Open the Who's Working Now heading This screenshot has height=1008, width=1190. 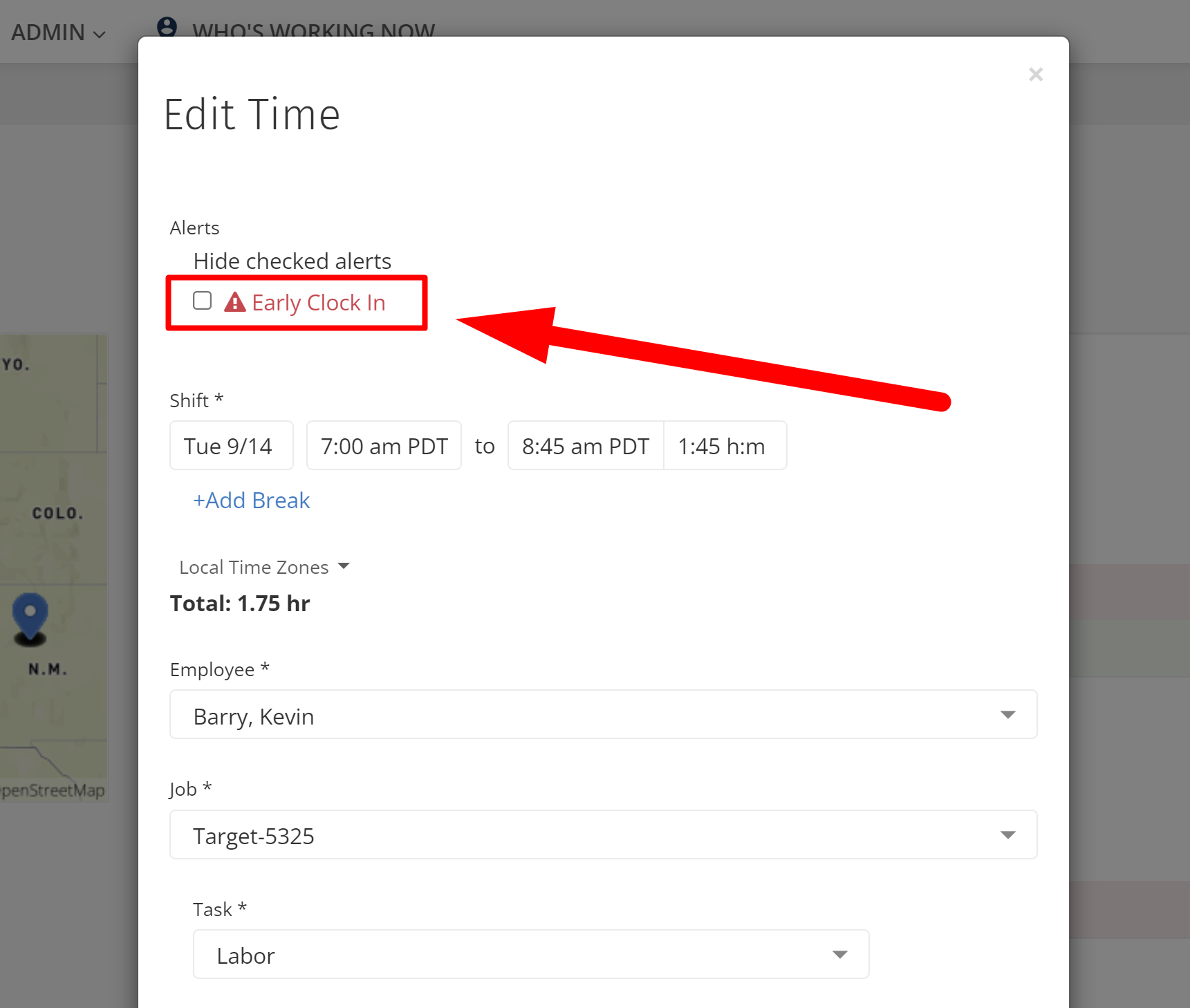(x=313, y=30)
